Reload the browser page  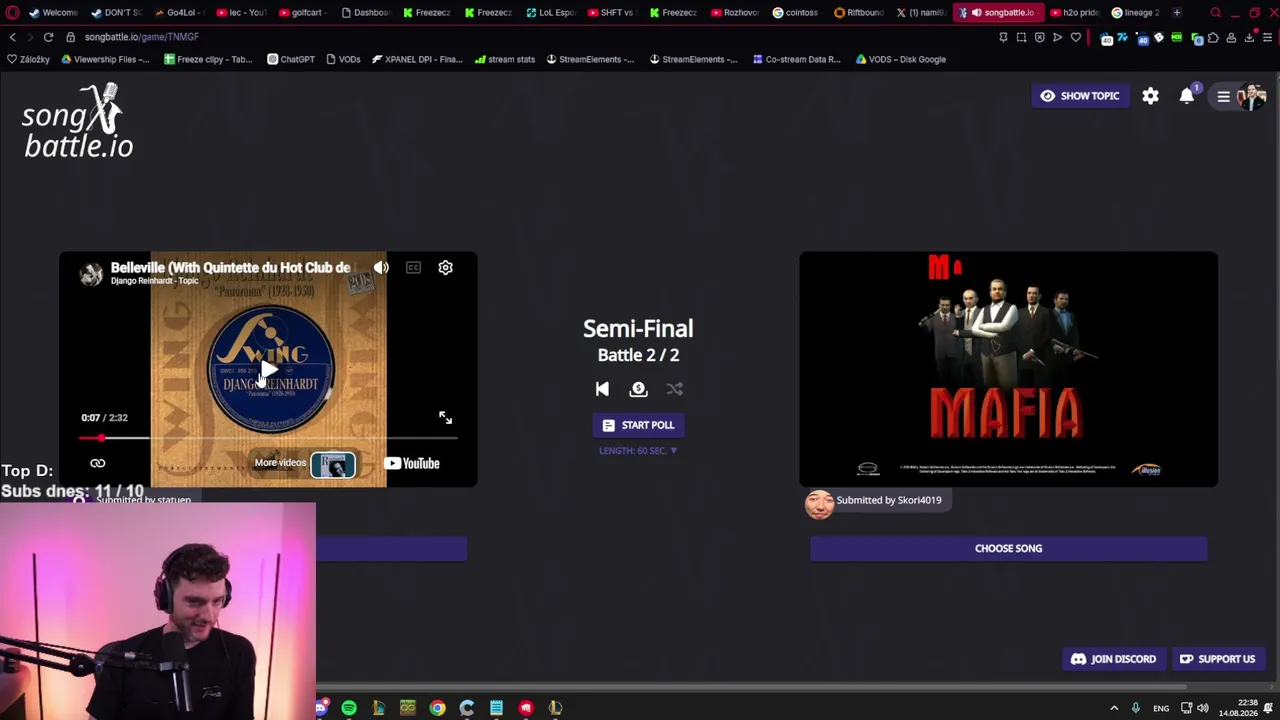click(x=48, y=37)
